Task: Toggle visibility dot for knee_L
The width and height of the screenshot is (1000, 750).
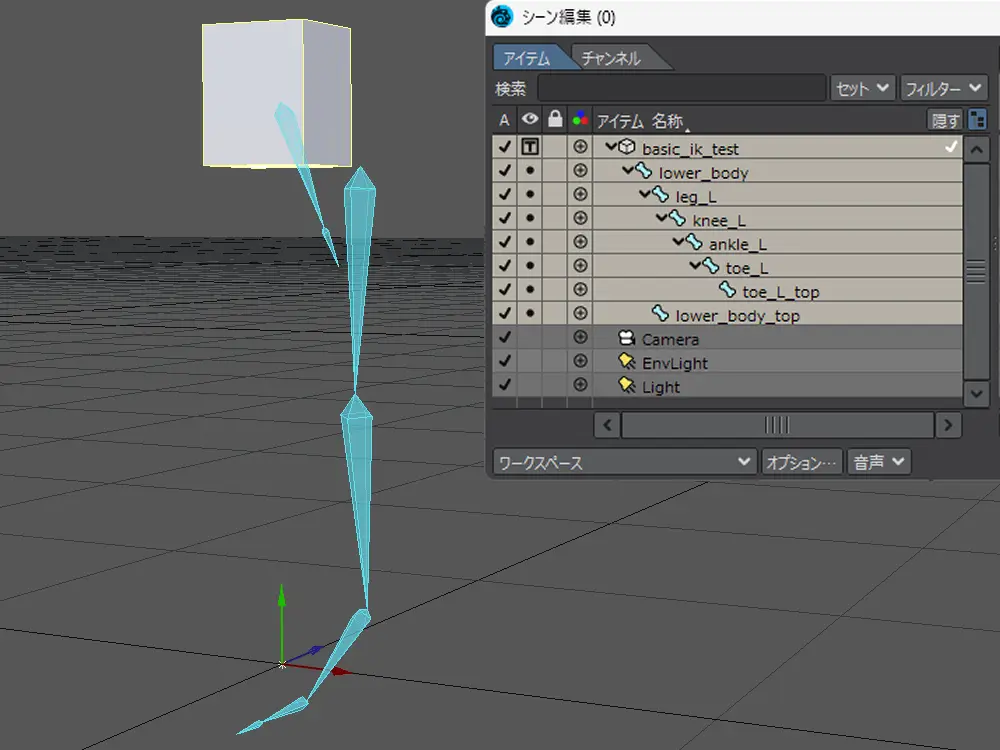Action: click(x=530, y=220)
